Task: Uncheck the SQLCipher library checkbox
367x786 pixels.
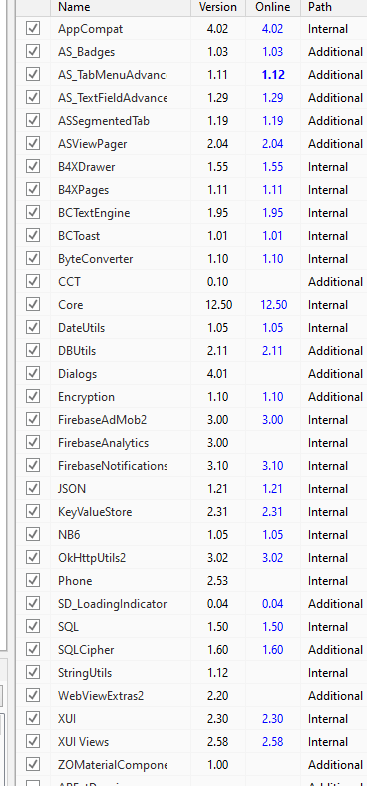Action: pyautogui.click(x=33, y=650)
